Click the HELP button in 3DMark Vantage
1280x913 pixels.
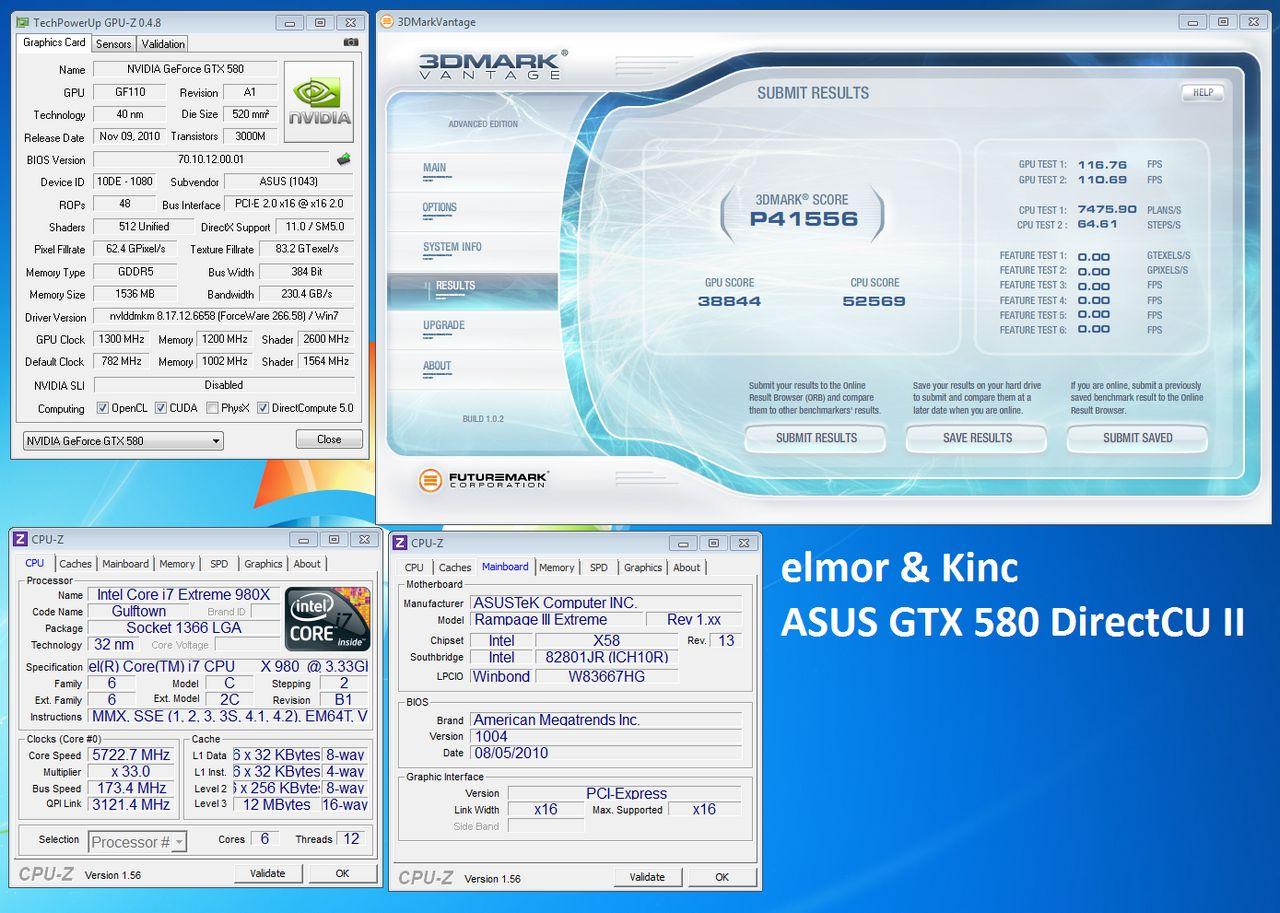coord(1203,92)
